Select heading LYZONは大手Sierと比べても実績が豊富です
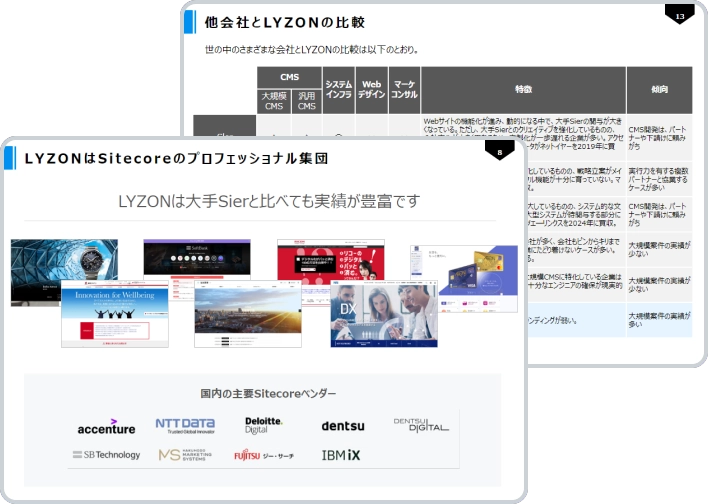 [269, 201]
